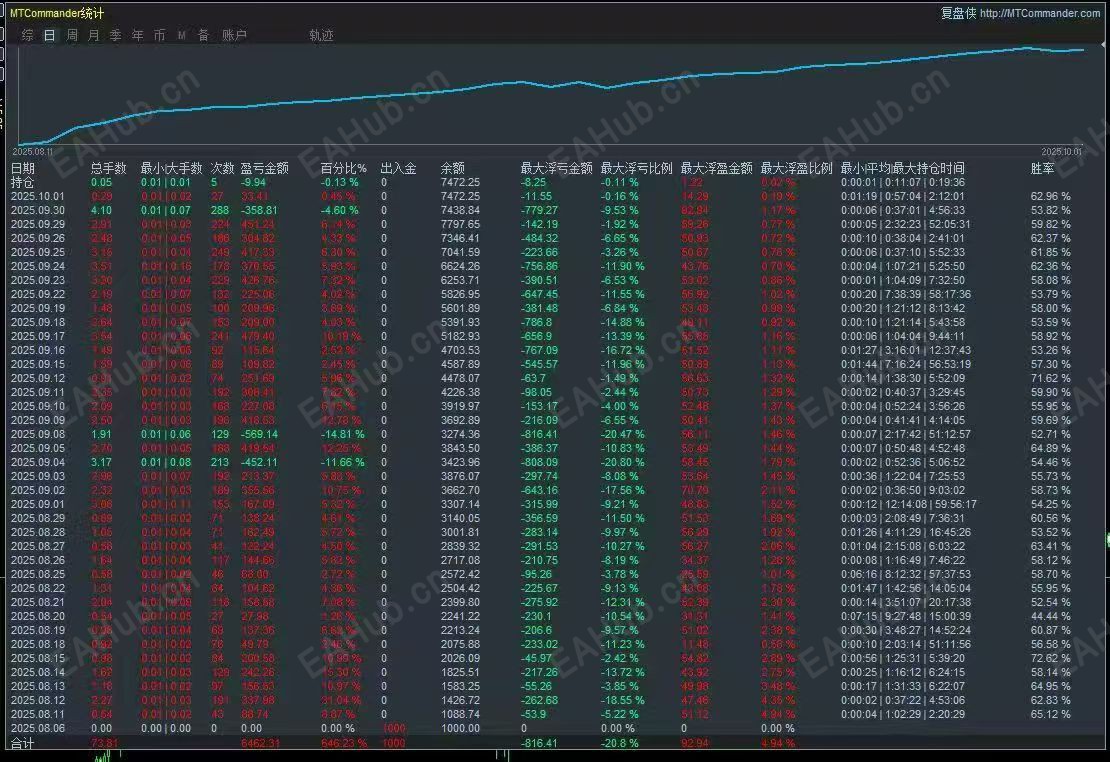Click the 日期 column header
The height and width of the screenshot is (762, 1110).
click(23, 169)
